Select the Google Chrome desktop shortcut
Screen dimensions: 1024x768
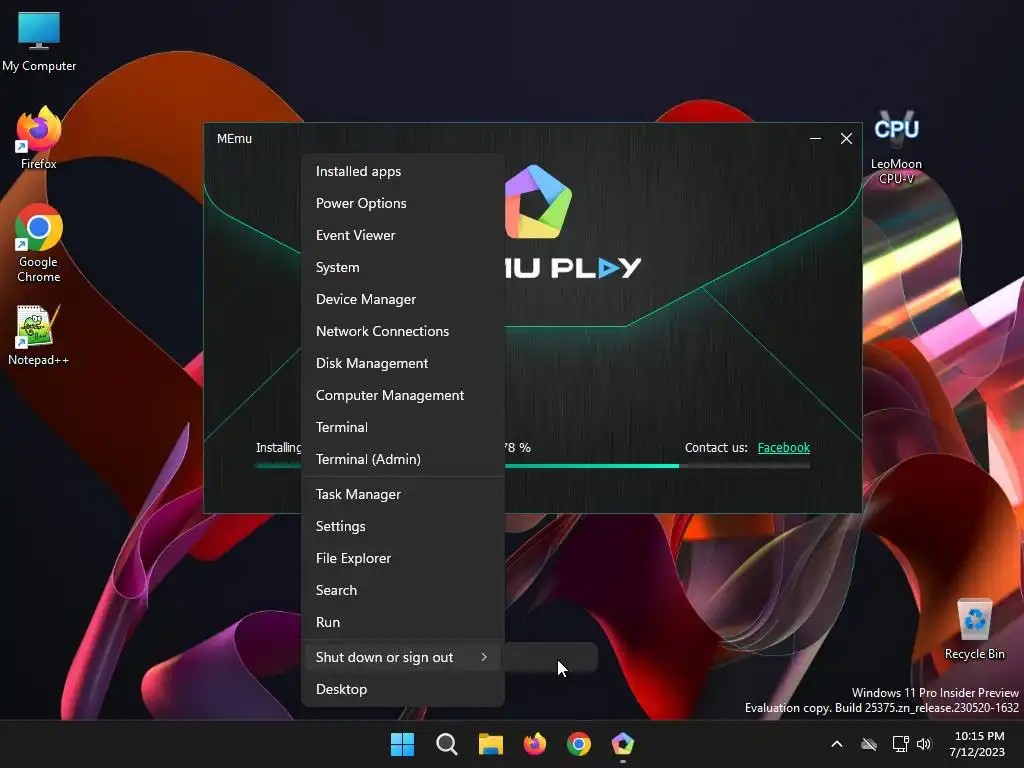click(39, 244)
